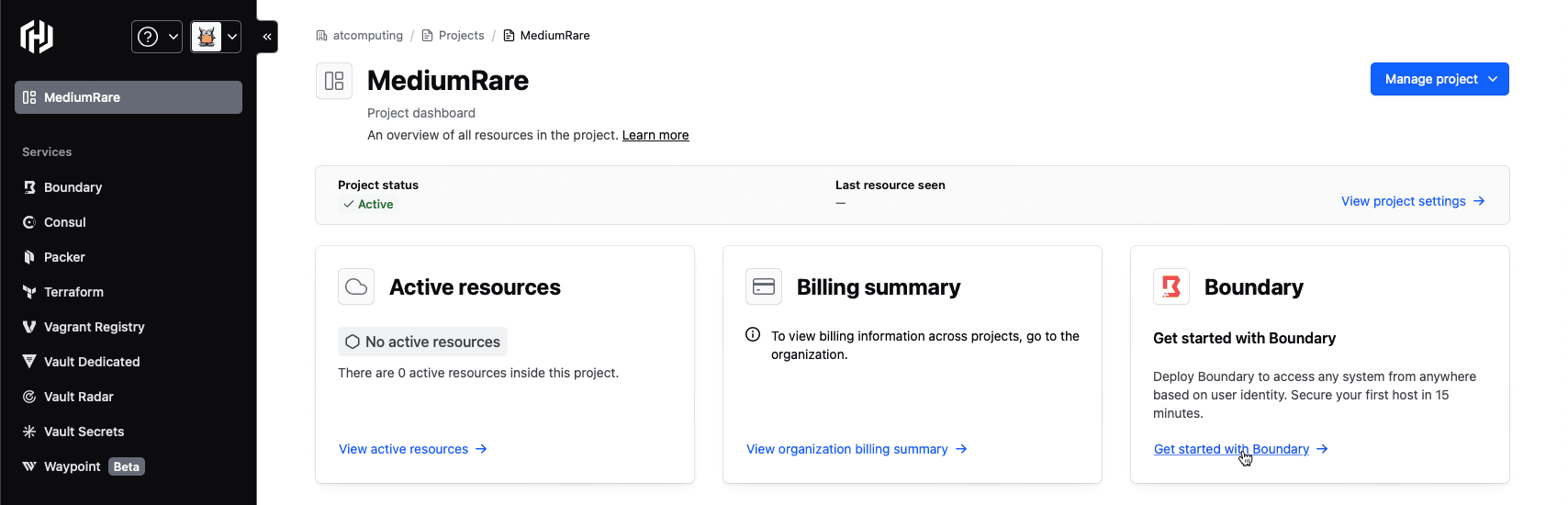Go to Projects breadcrumb
This screenshot has height=505, width=1568.
(461, 36)
